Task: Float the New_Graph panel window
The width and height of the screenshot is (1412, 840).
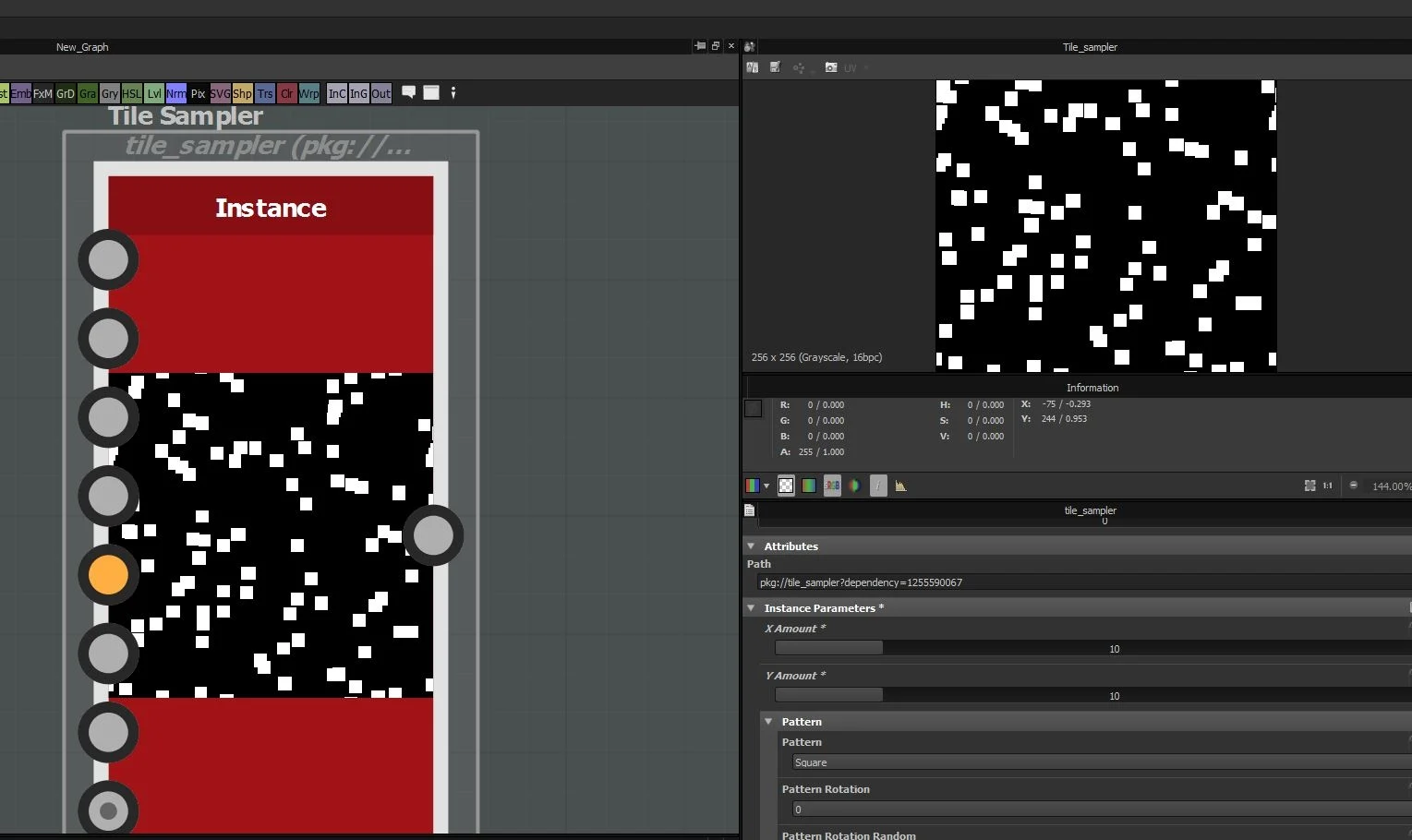Action: [716, 46]
